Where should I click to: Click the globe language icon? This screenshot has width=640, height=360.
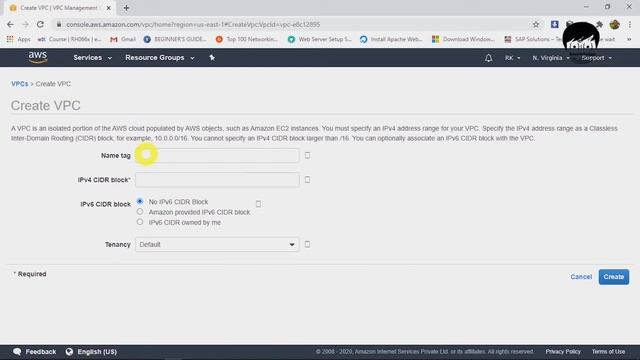[69, 351]
